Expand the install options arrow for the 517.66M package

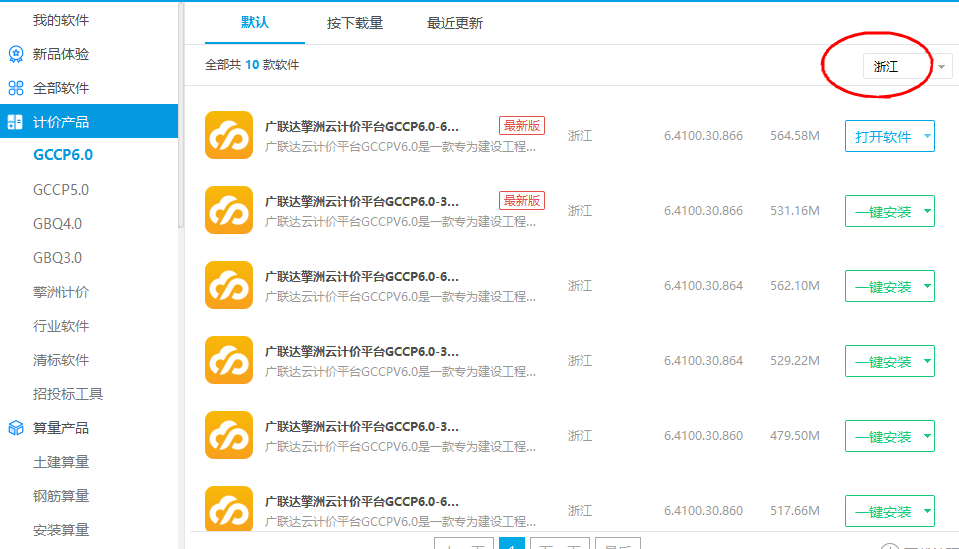tap(927, 510)
